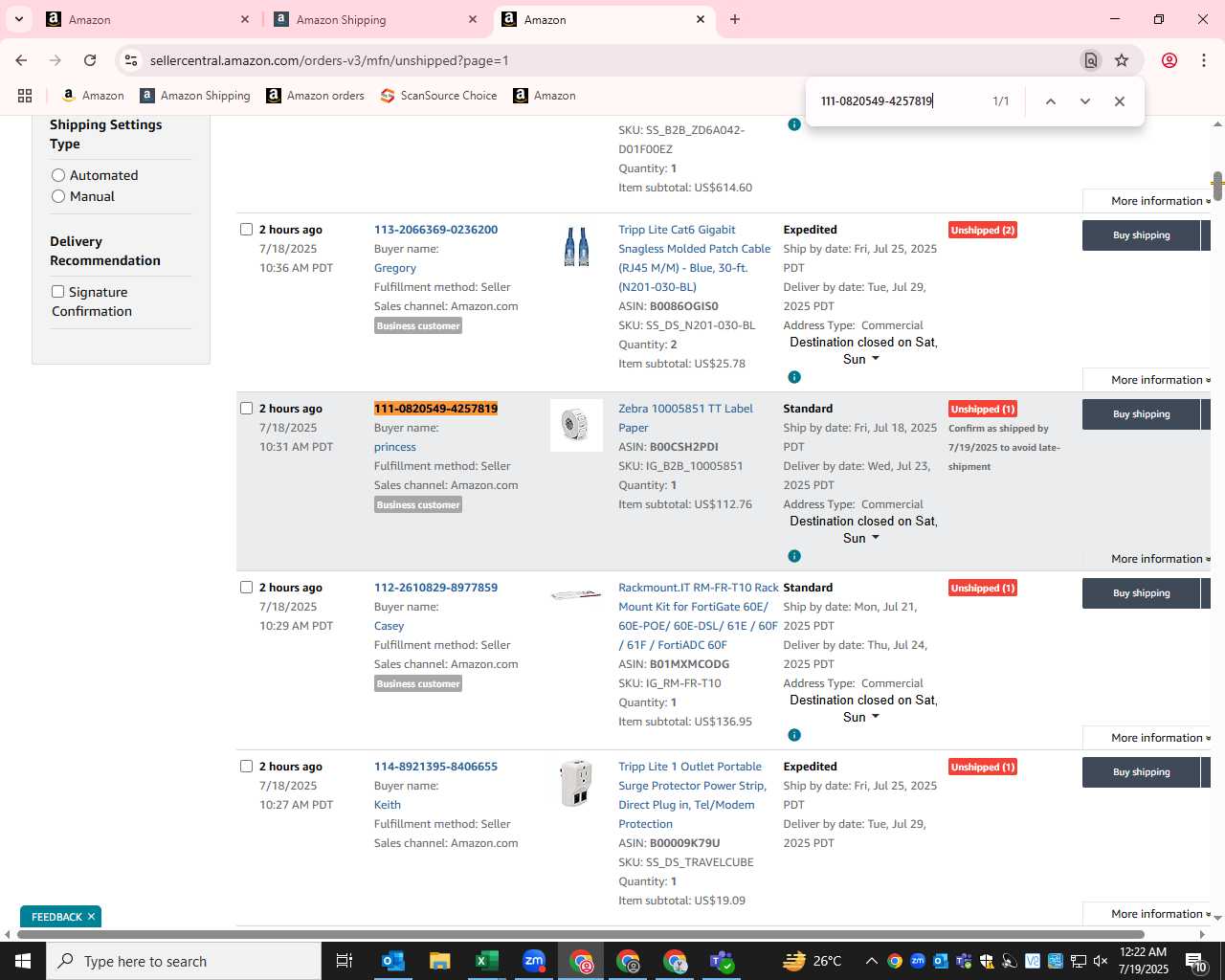
Task: Expand More information for Casey order
Action: 1160,738
